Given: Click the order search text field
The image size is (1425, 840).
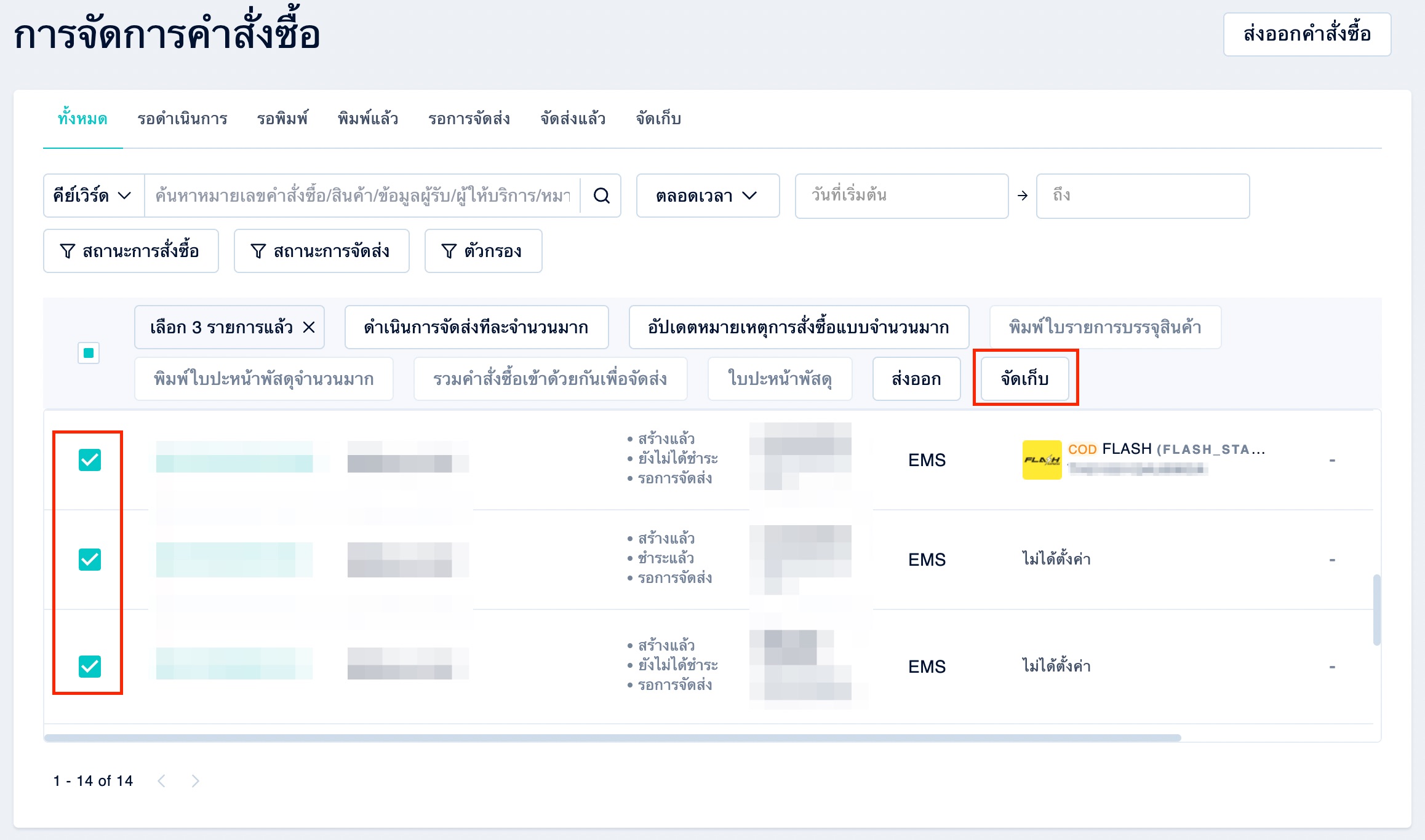Looking at the screenshot, I should [362, 196].
